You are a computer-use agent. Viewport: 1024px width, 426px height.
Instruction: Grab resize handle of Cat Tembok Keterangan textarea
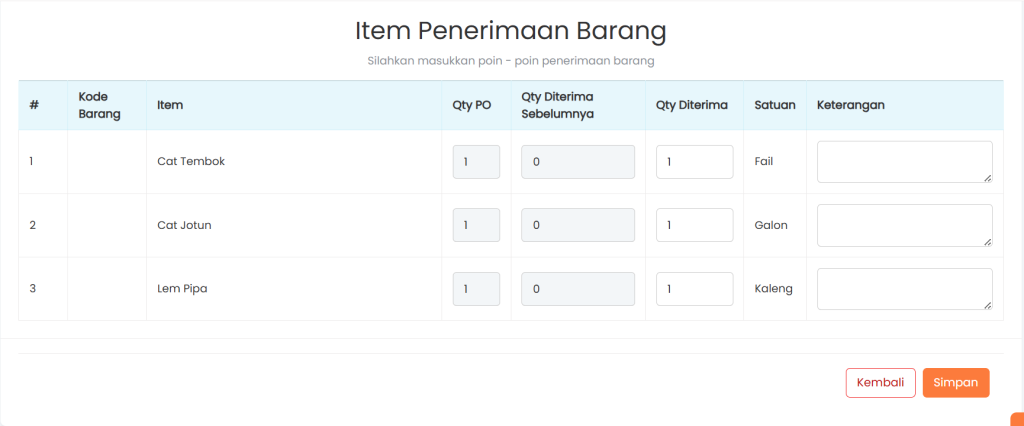click(x=987, y=178)
